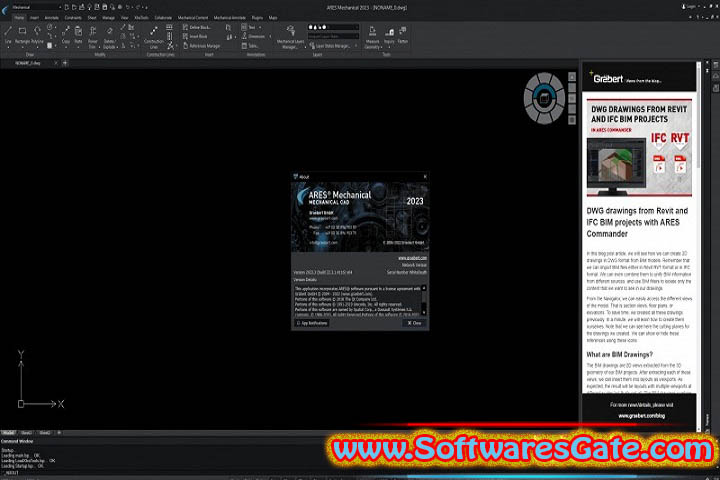Screen dimensions: 720x480
Task: Select the Construction Lines tool
Action: [154, 37]
